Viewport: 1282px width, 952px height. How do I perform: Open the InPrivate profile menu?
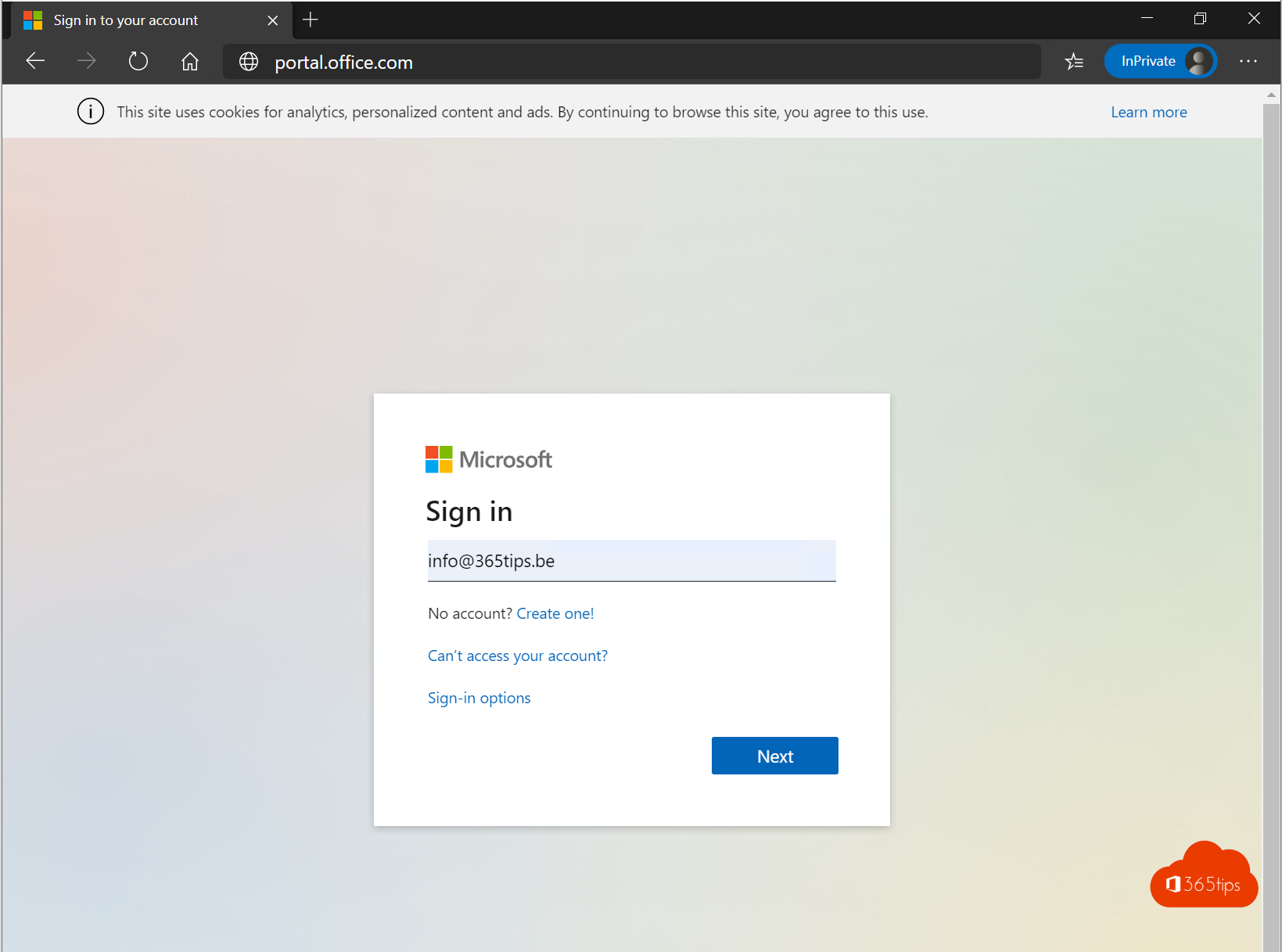1160,60
